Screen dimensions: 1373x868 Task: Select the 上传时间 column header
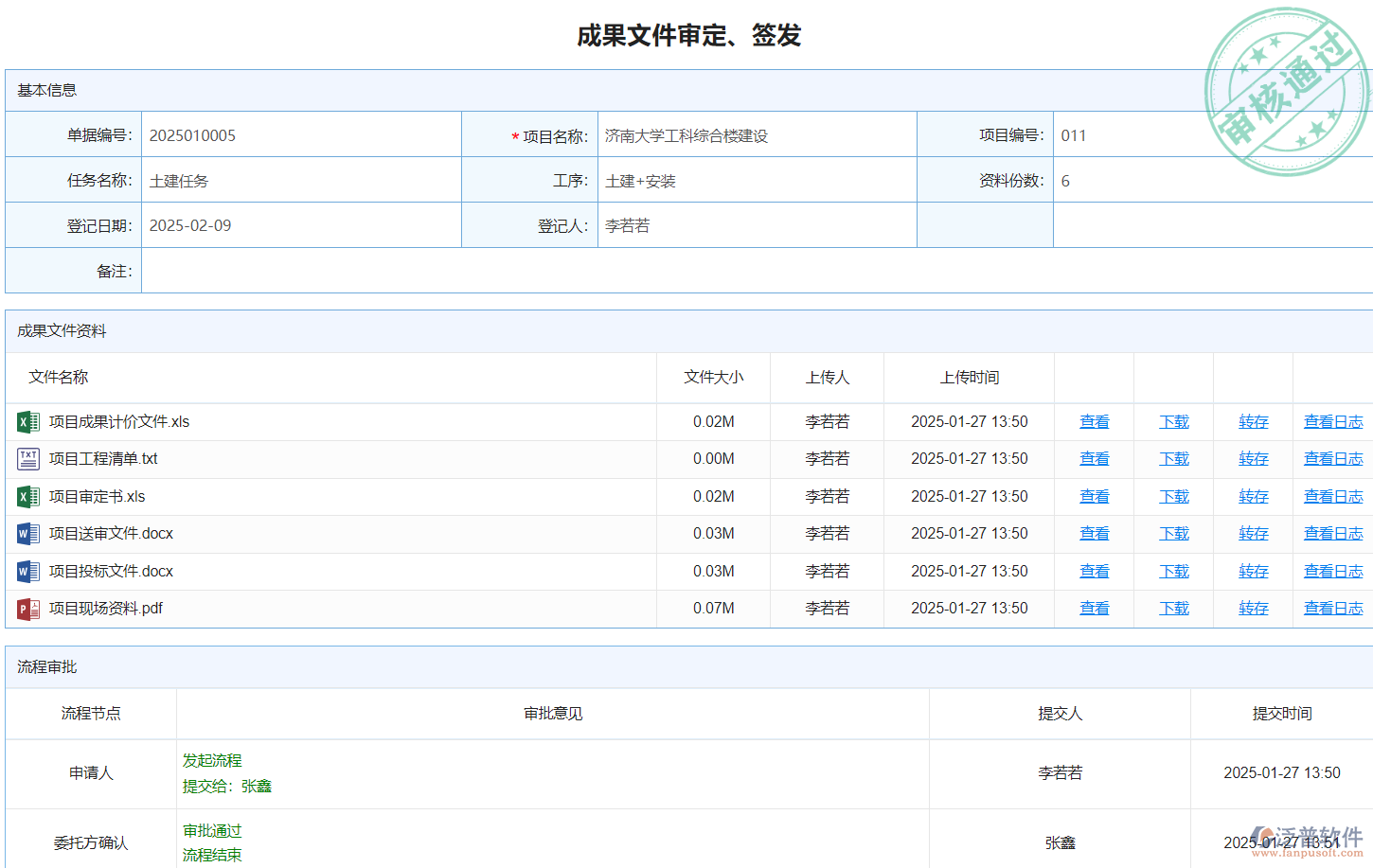click(x=969, y=378)
